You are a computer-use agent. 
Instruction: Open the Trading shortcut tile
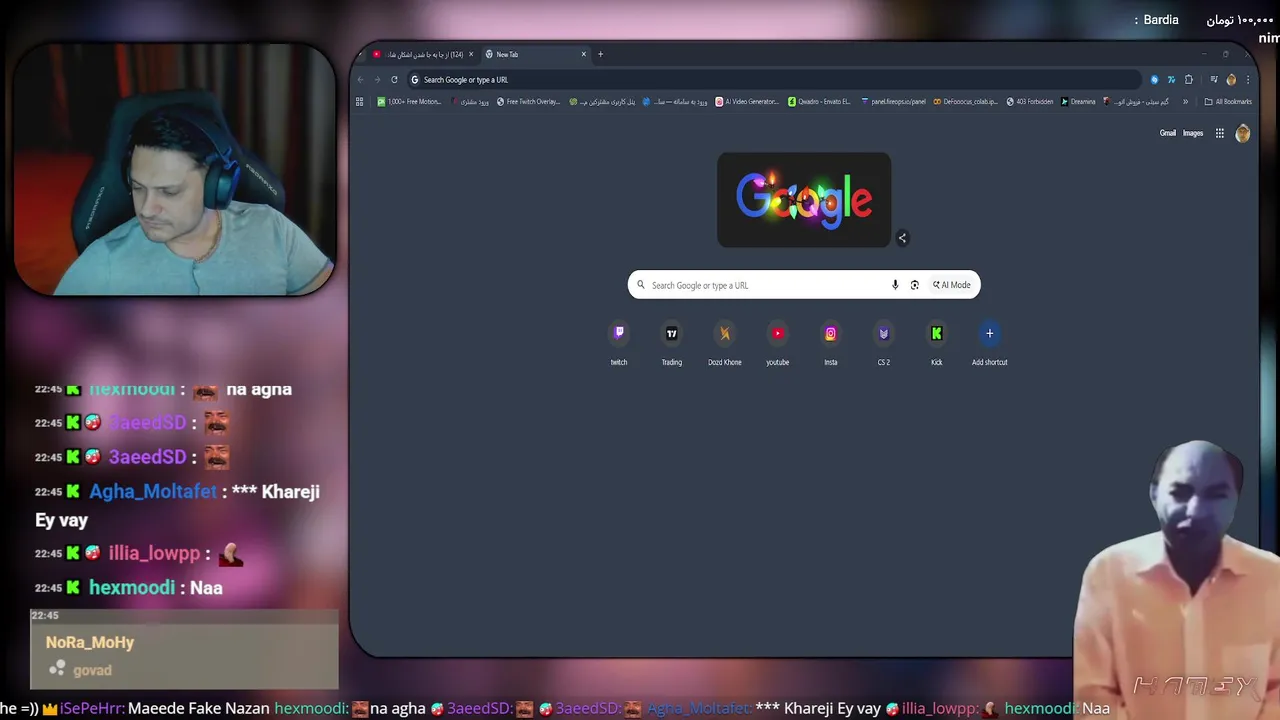[x=672, y=343]
